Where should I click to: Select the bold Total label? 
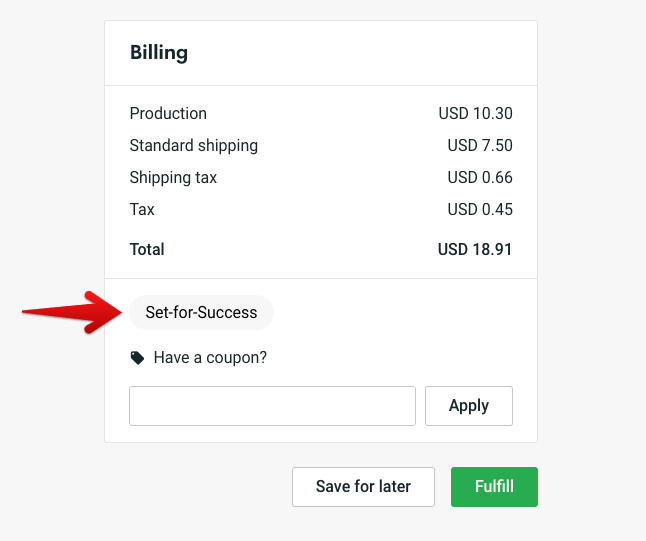point(147,249)
